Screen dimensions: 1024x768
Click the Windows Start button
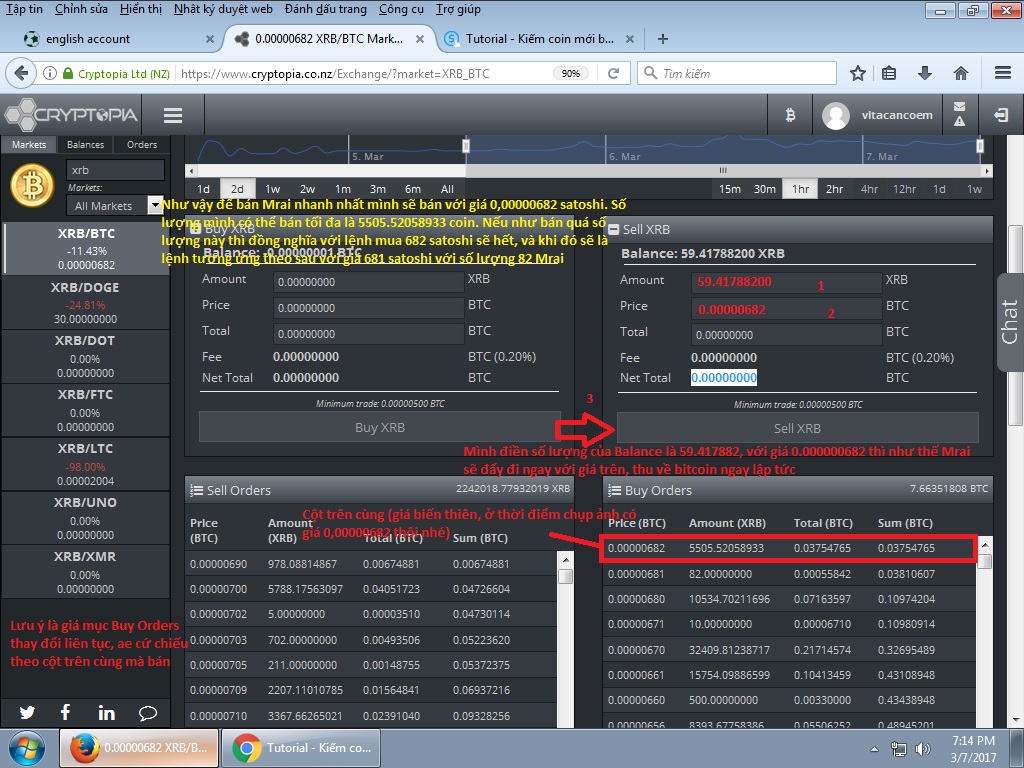point(26,748)
